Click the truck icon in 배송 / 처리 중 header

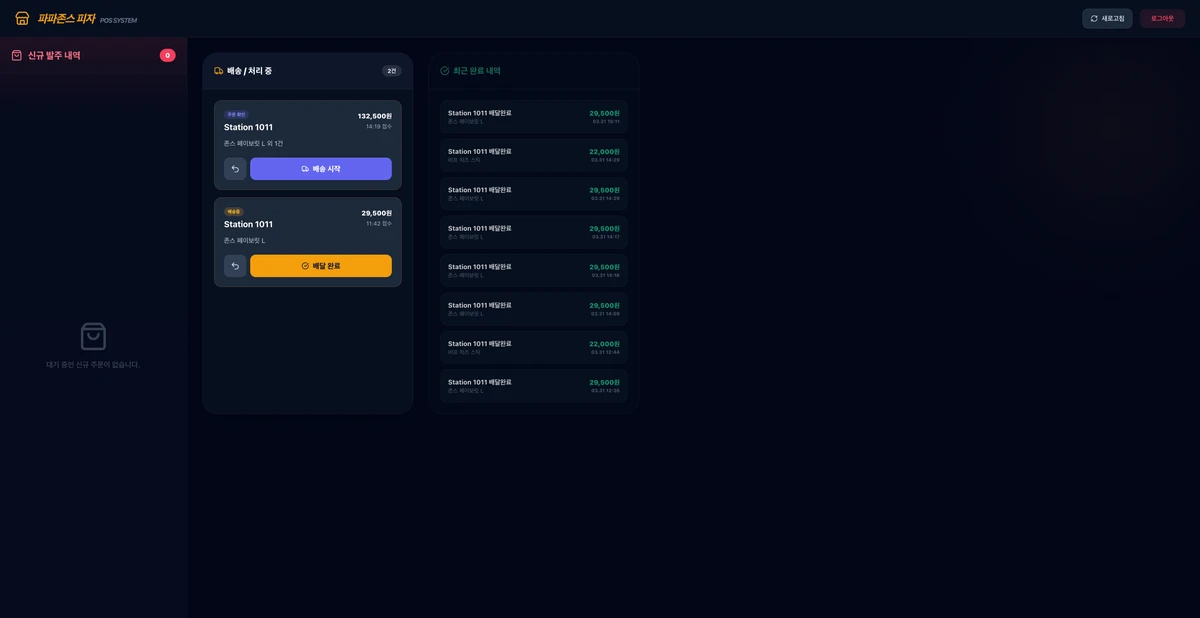point(219,71)
